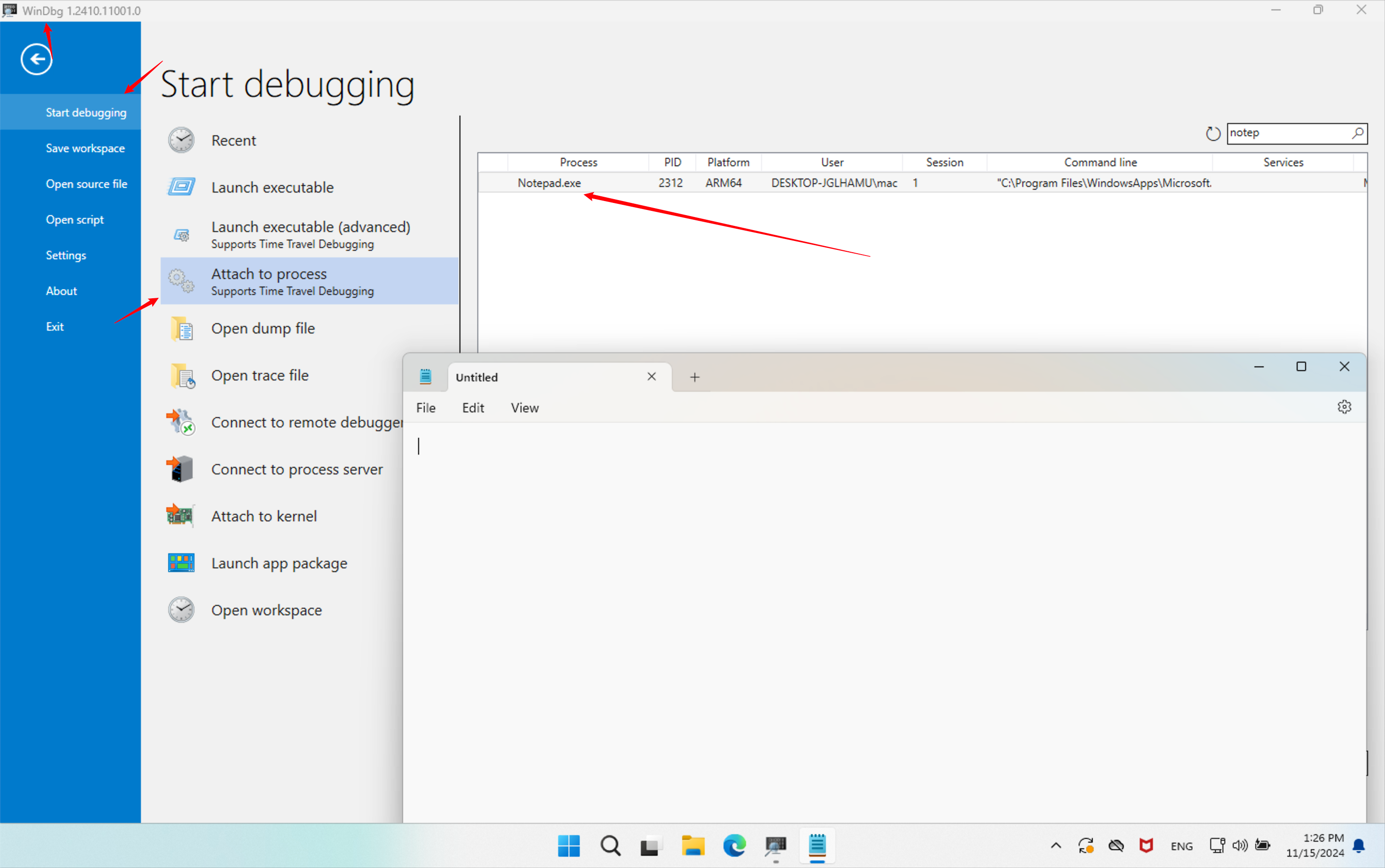The image size is (1385, 868).
Task: Refresh the process list
Action: coord(1212,134)
